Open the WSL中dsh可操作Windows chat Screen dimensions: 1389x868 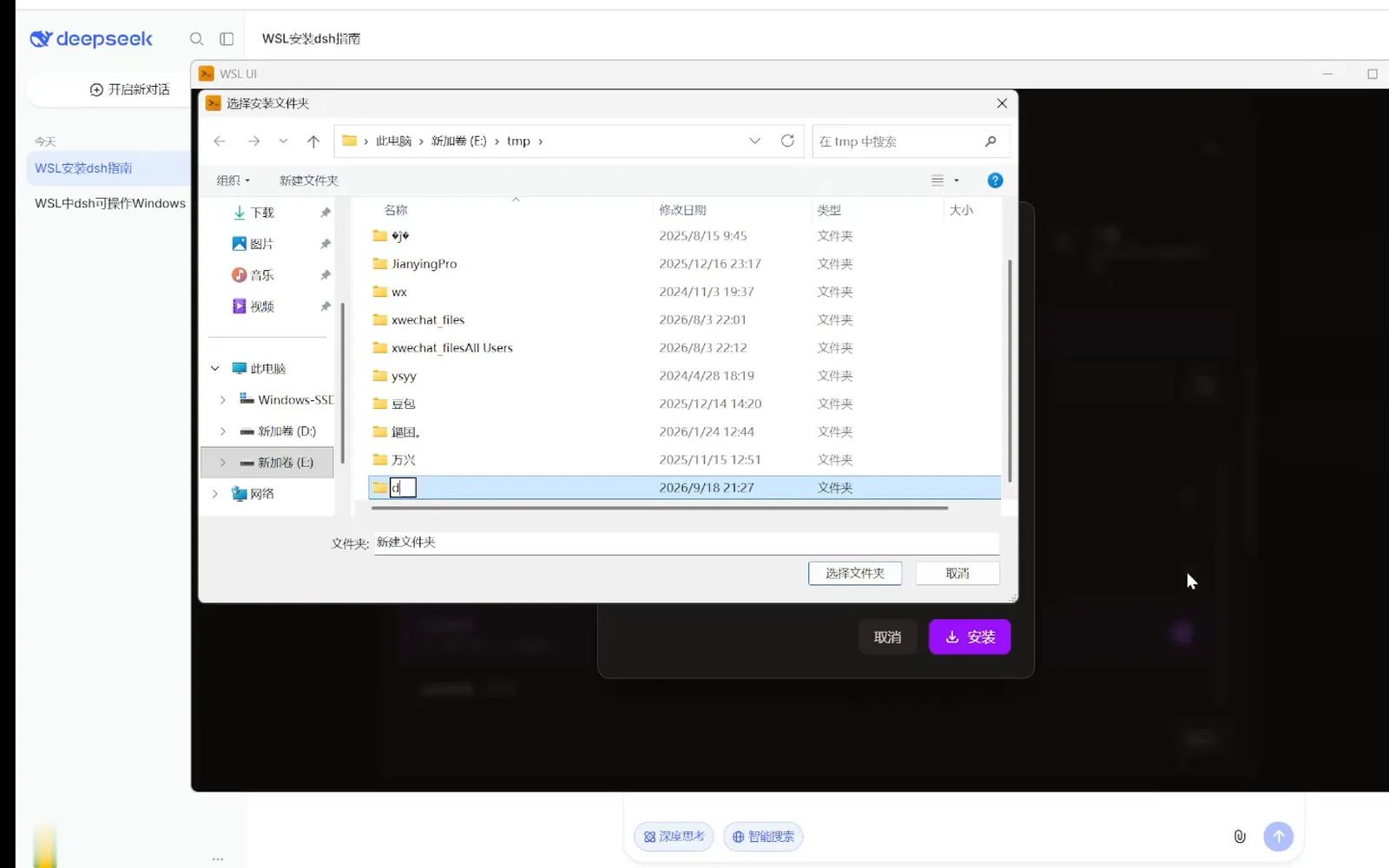click(109, 203)
